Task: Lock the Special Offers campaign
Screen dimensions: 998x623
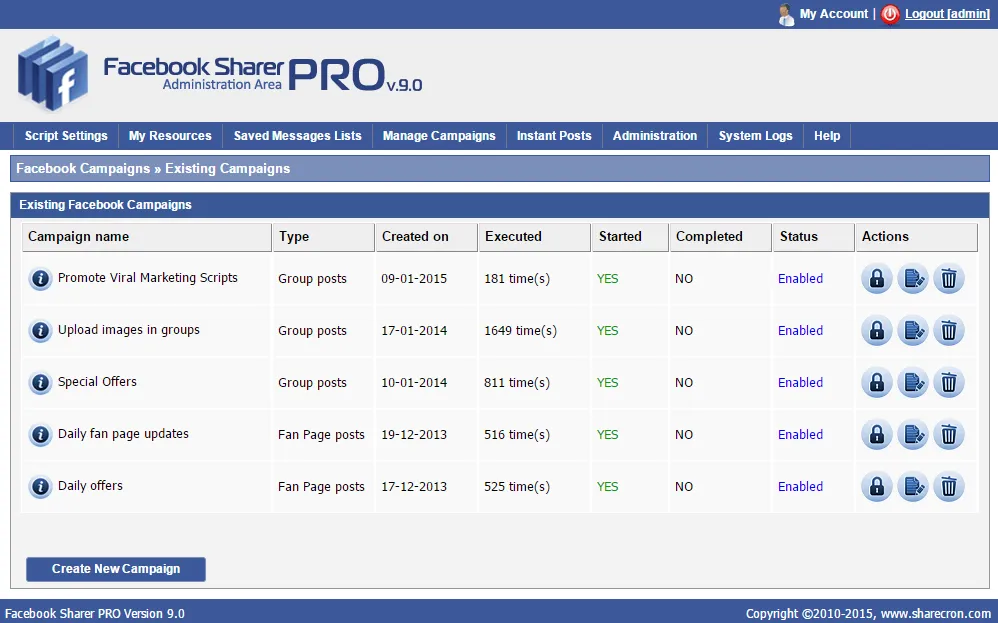Action: tap(876, 382)
